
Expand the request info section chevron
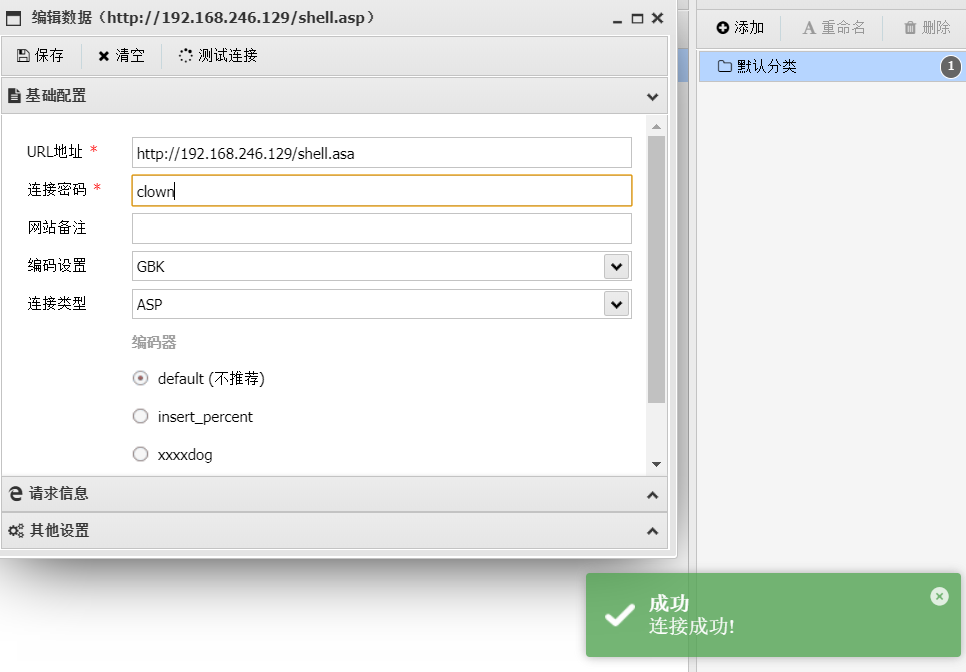click(652, 495)
